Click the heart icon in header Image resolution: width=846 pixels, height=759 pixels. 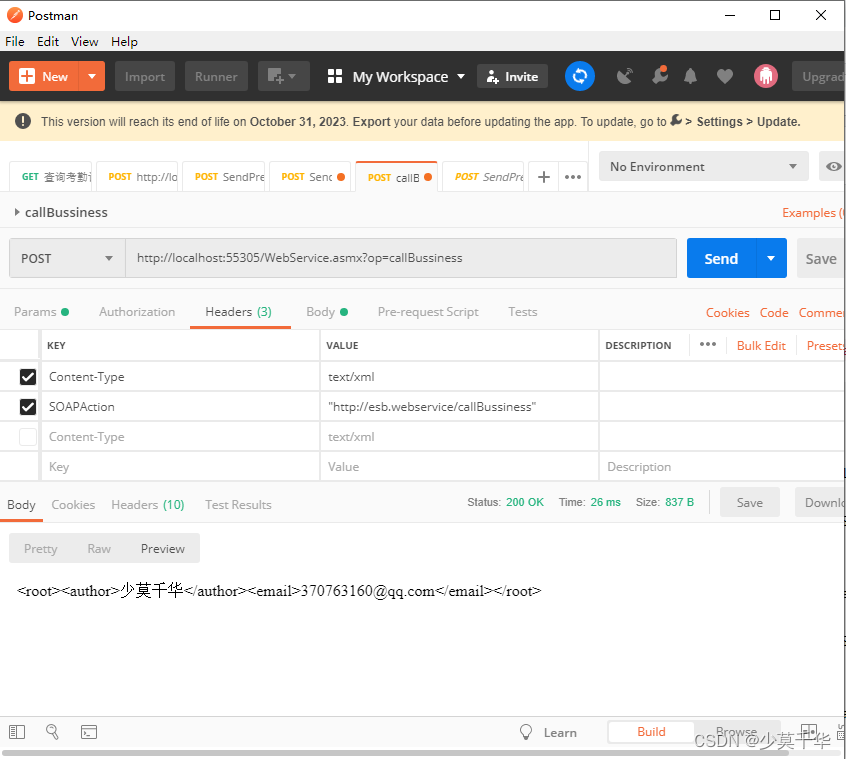pos(725,77)
